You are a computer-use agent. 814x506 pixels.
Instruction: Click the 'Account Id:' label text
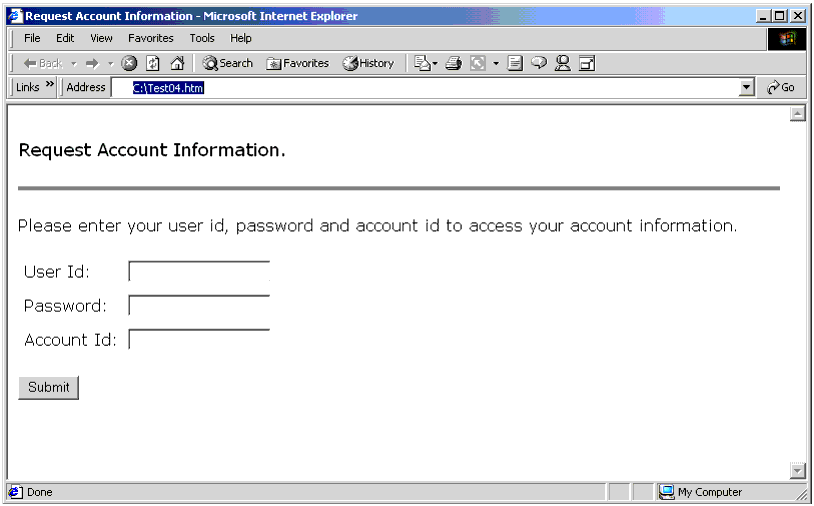pos(70,340)
